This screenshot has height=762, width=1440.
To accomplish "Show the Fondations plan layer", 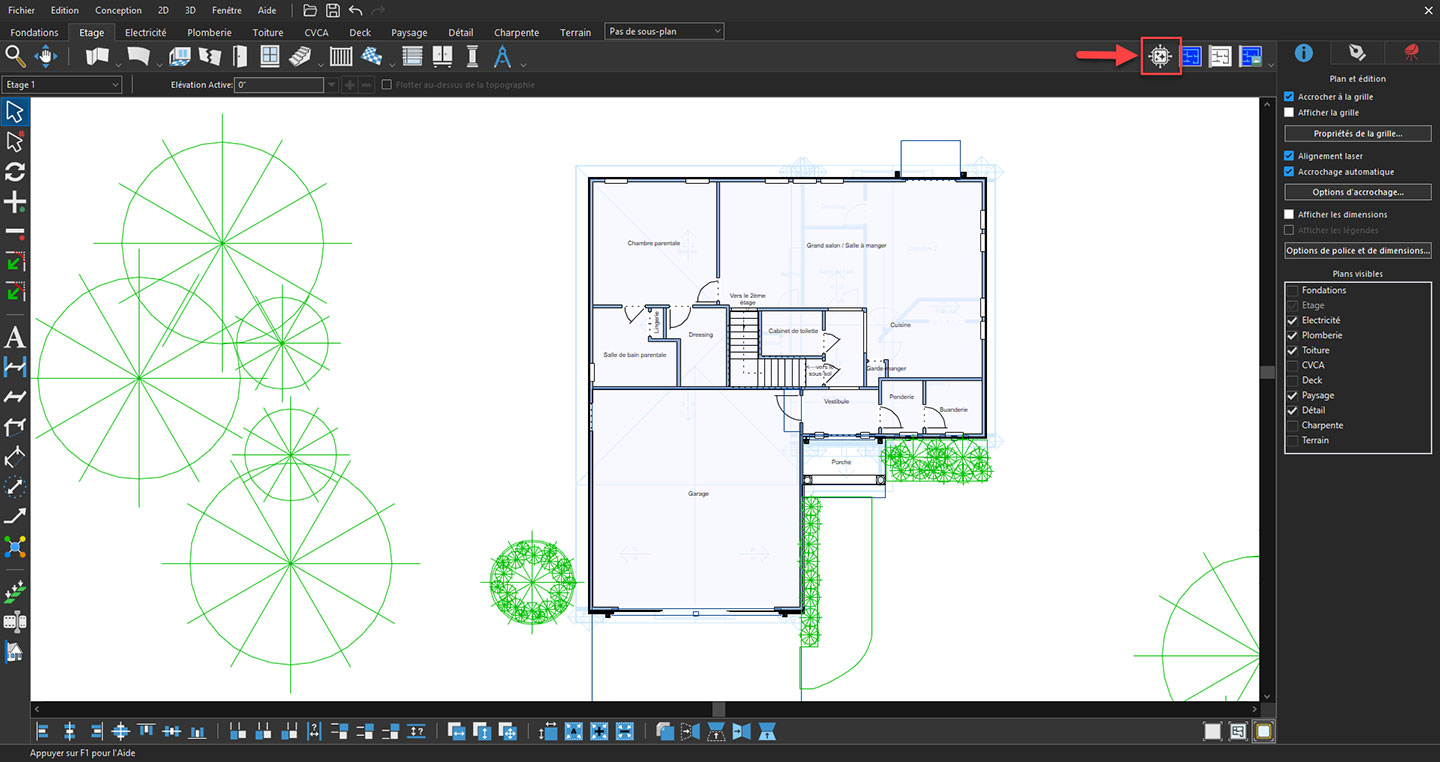I will (1293, 290).
